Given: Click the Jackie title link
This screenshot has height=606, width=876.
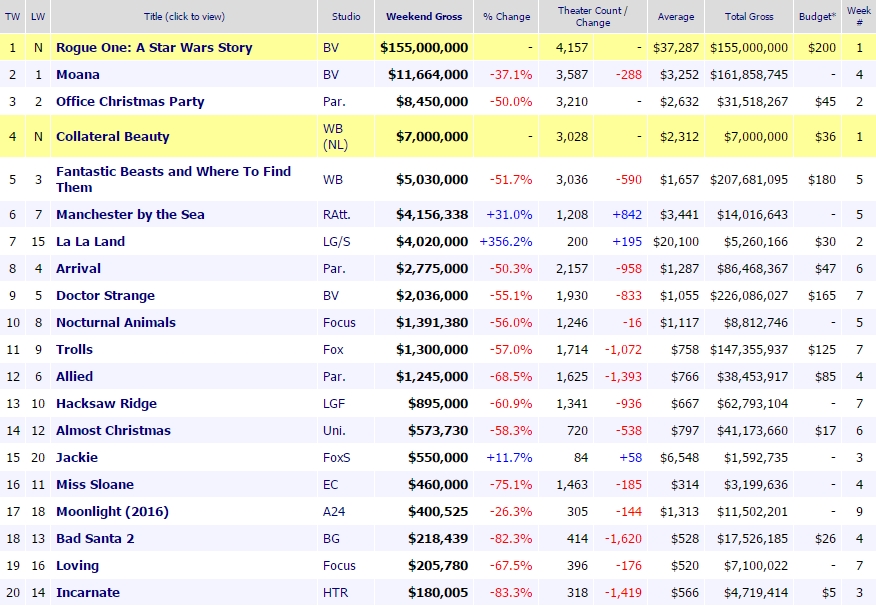Looking at the screenshot, I should (x=77, y=457).
